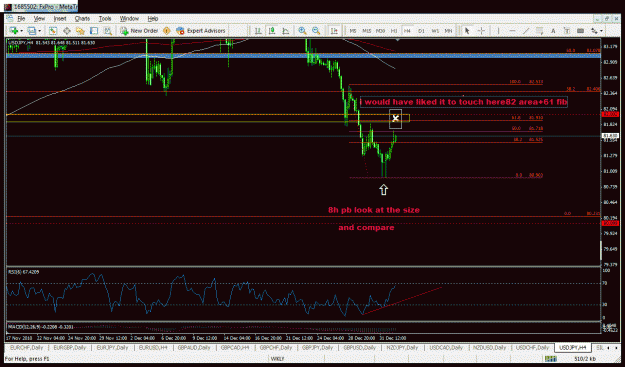Open the Profiles icon
625x367 pixels.
32,31
